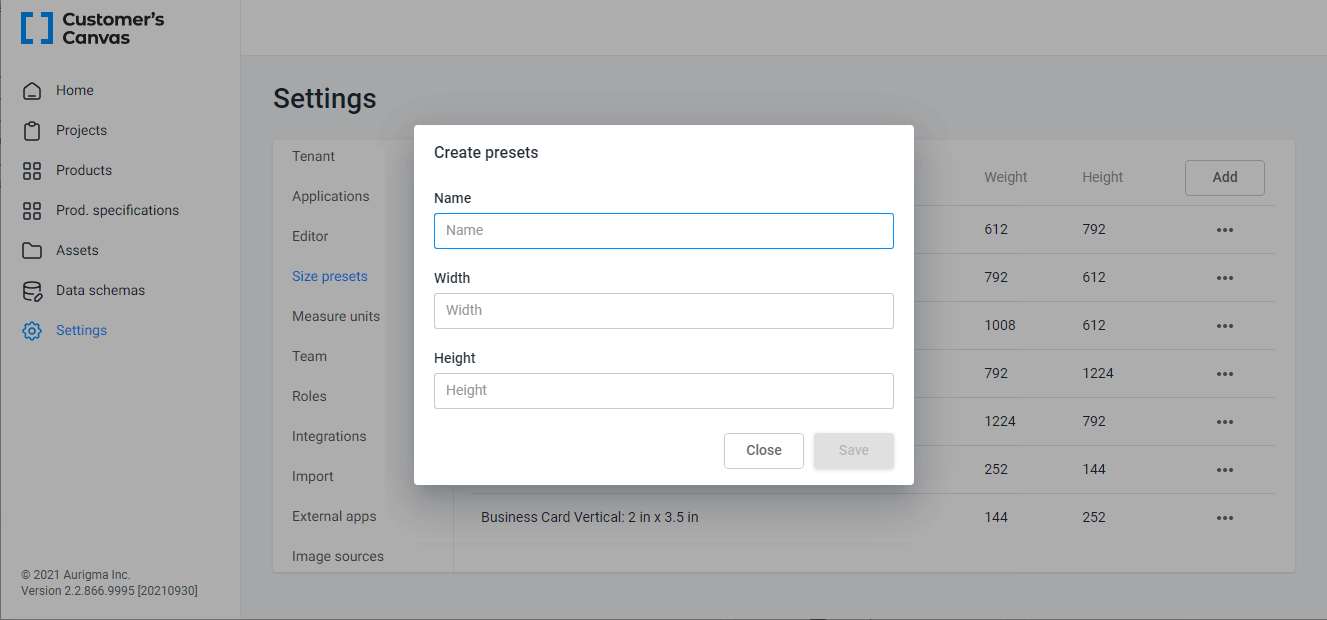Click the Products grid icon

31,170
